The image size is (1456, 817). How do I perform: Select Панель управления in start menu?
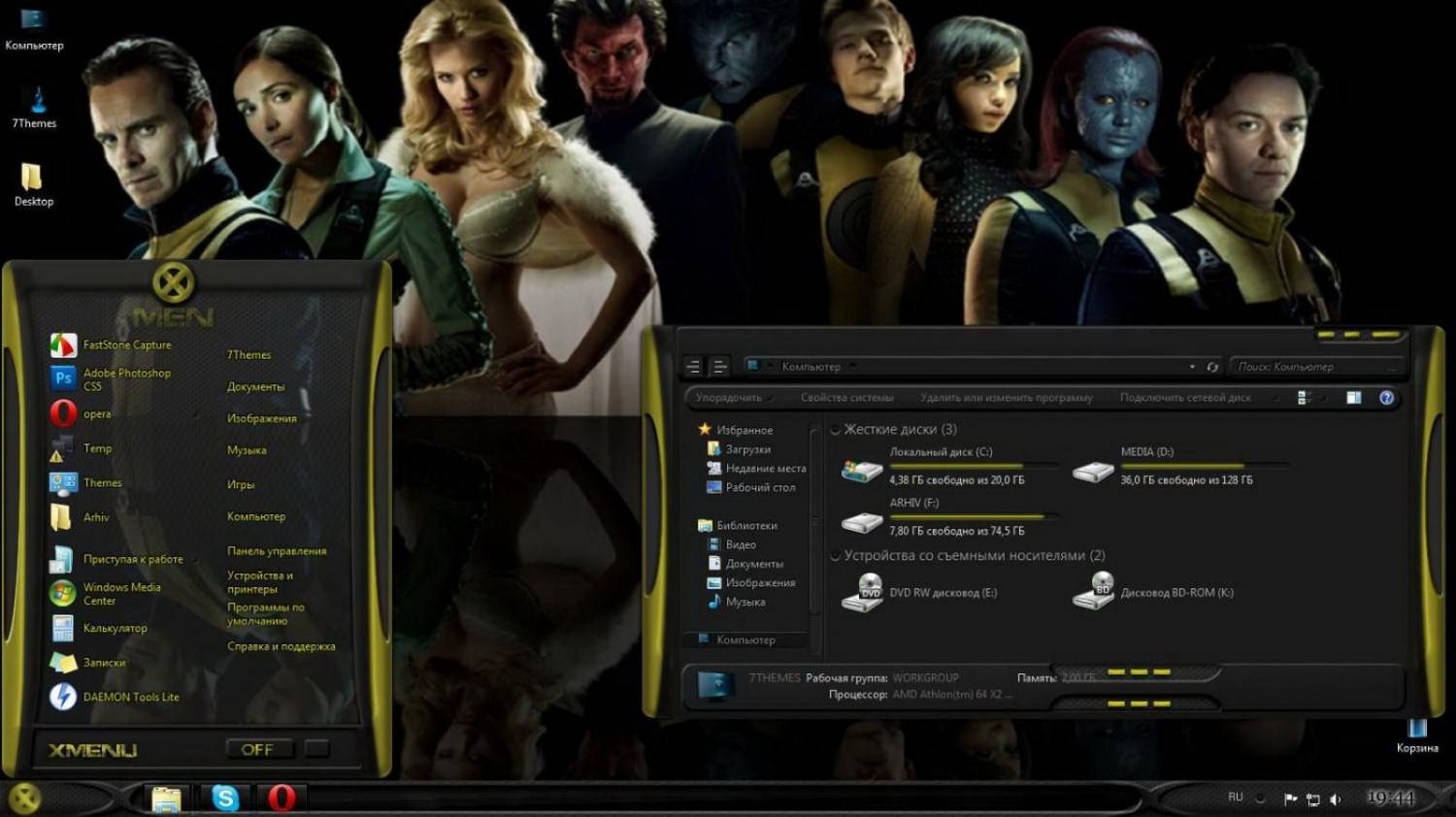(277, 551)
